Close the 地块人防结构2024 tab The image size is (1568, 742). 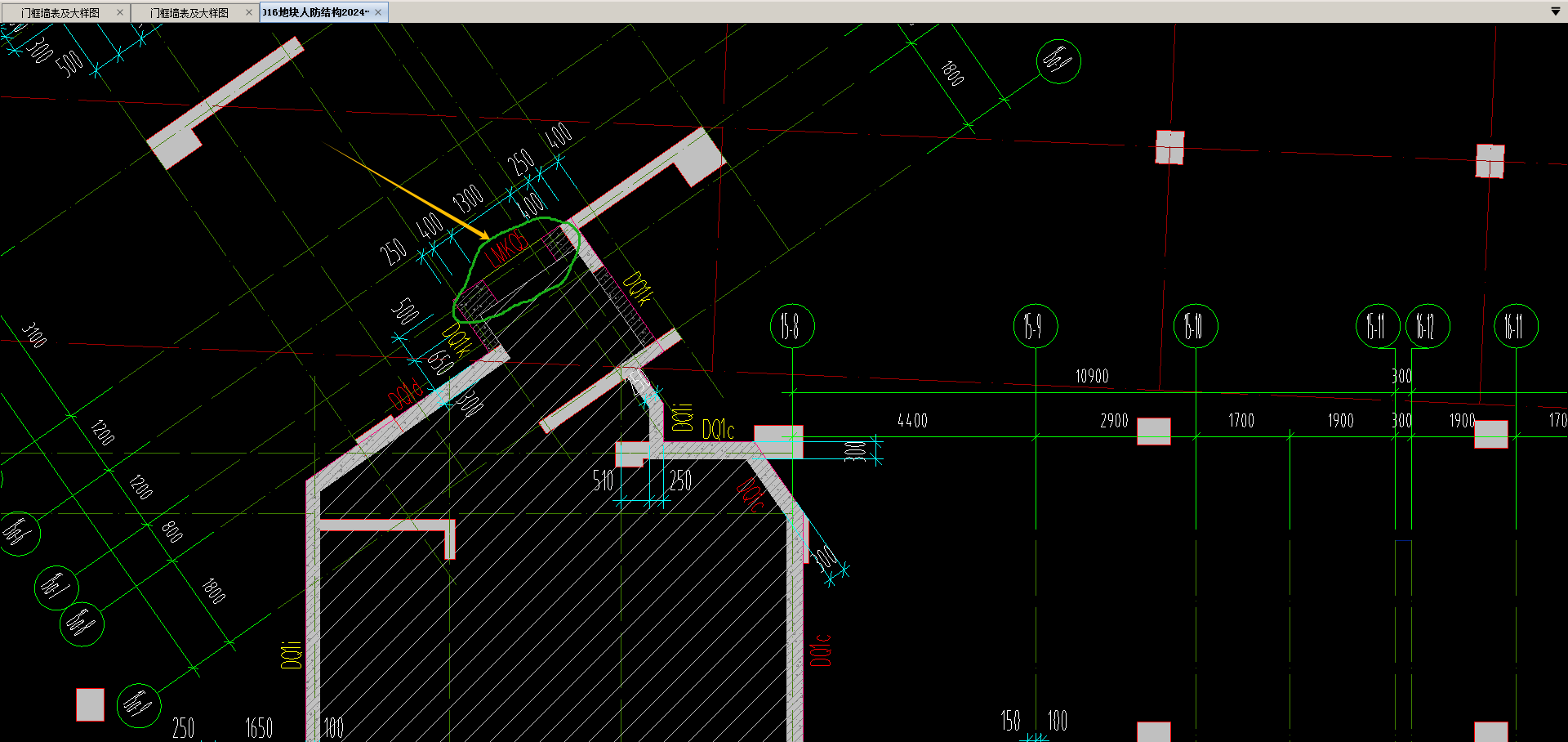coord(378,12)
